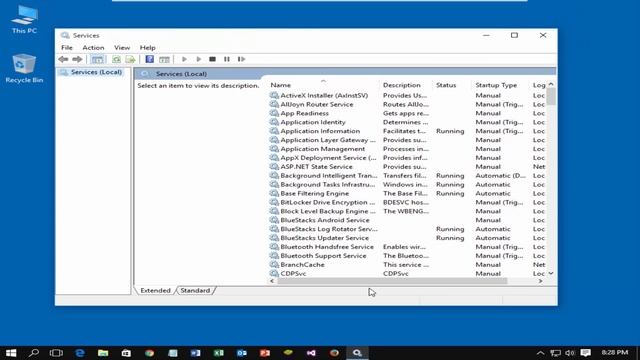Click the Back arrow in Services toolbar
Screen dimensions: 640x360
63,59
